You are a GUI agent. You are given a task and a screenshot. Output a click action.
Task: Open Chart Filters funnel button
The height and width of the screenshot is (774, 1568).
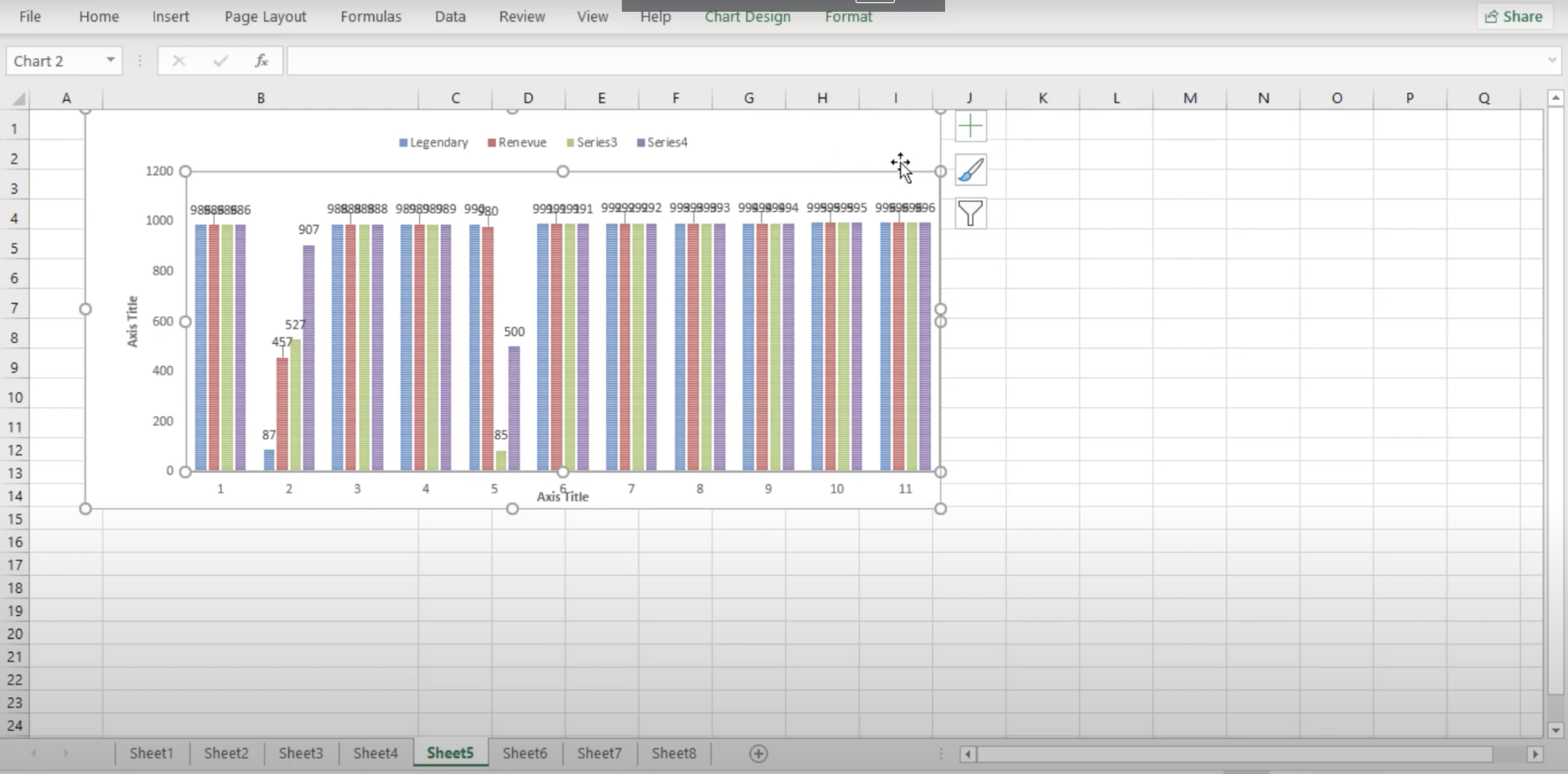coord(970,213)
